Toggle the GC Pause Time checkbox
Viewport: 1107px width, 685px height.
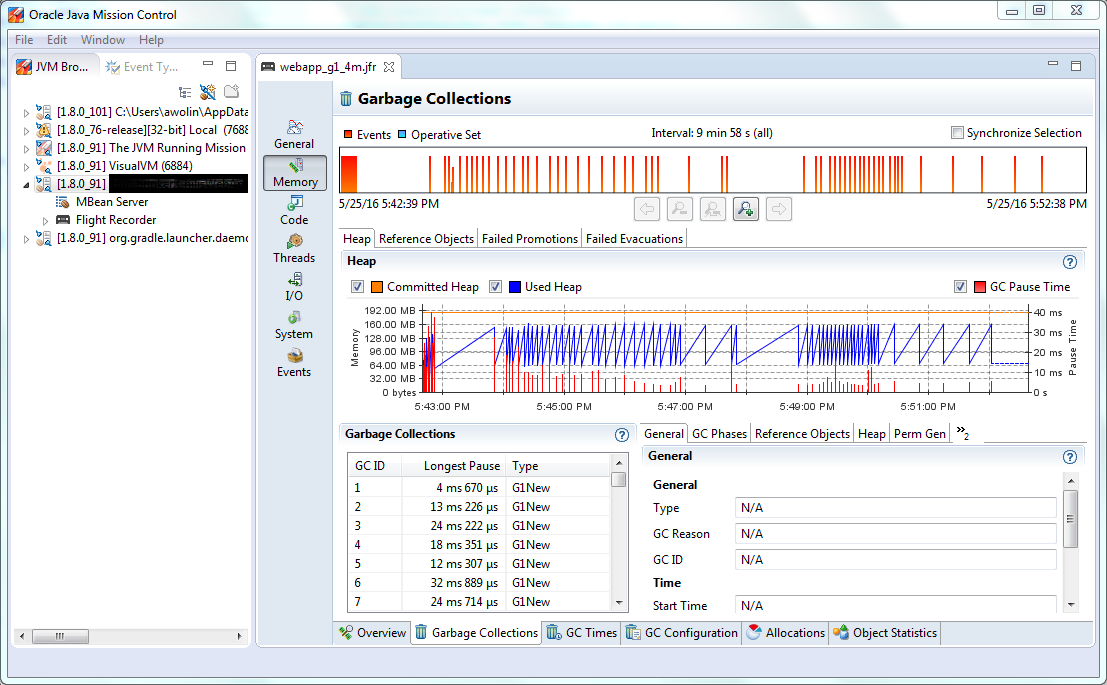coord(960,287)
